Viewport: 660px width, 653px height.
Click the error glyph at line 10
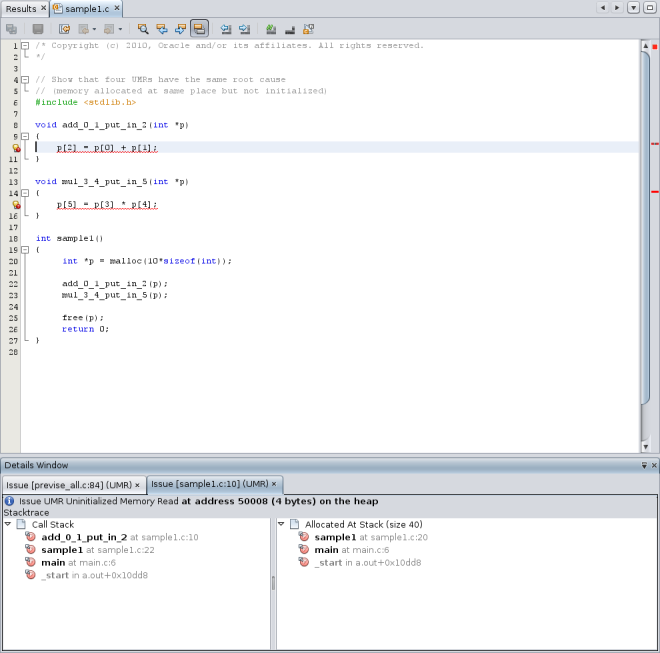(x=16, y=148)
